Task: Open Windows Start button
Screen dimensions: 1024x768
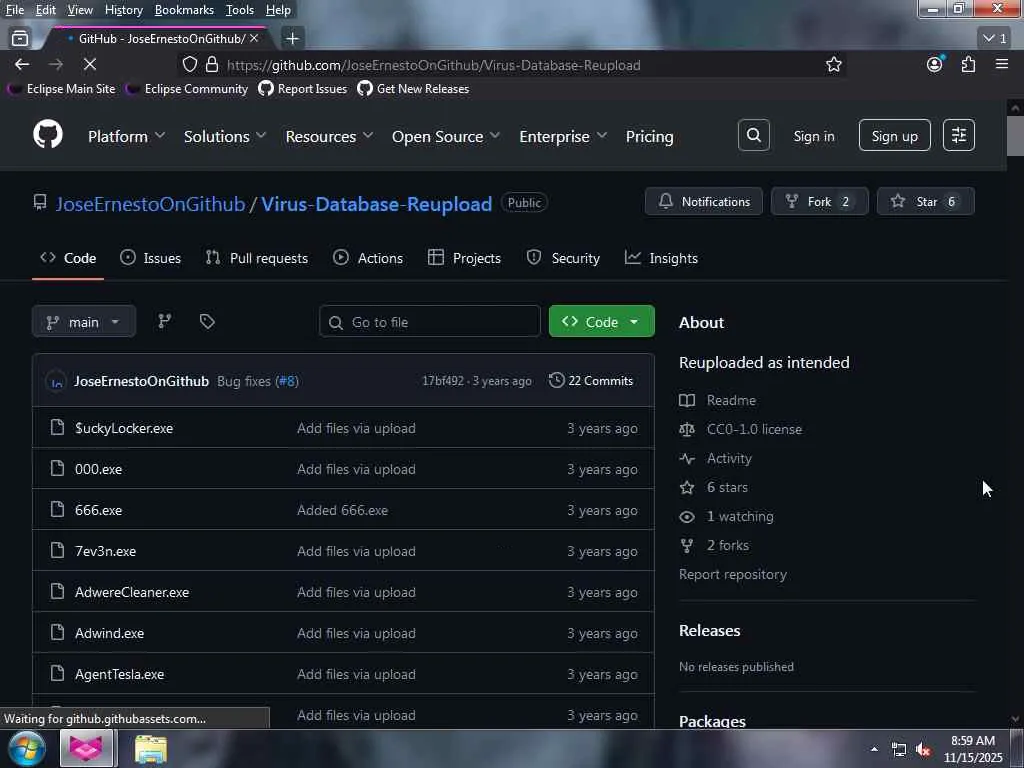Action: point(27,748)
